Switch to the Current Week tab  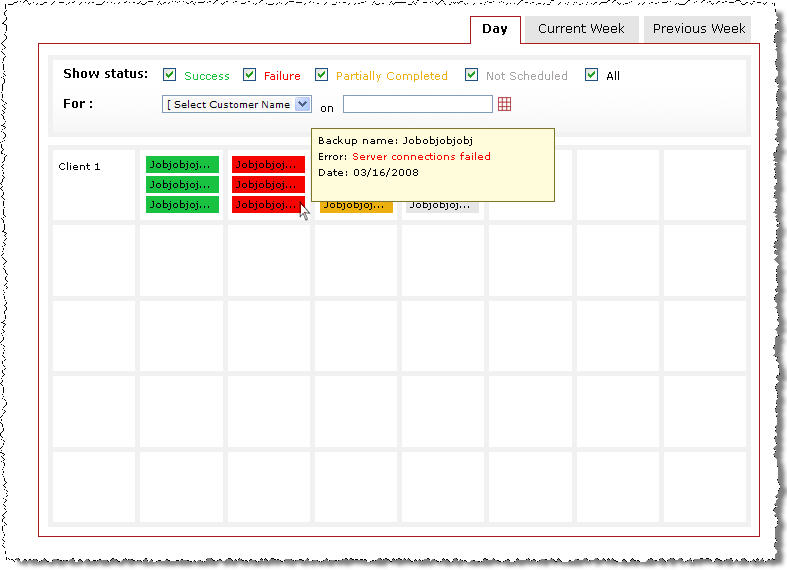coord(581,29)
